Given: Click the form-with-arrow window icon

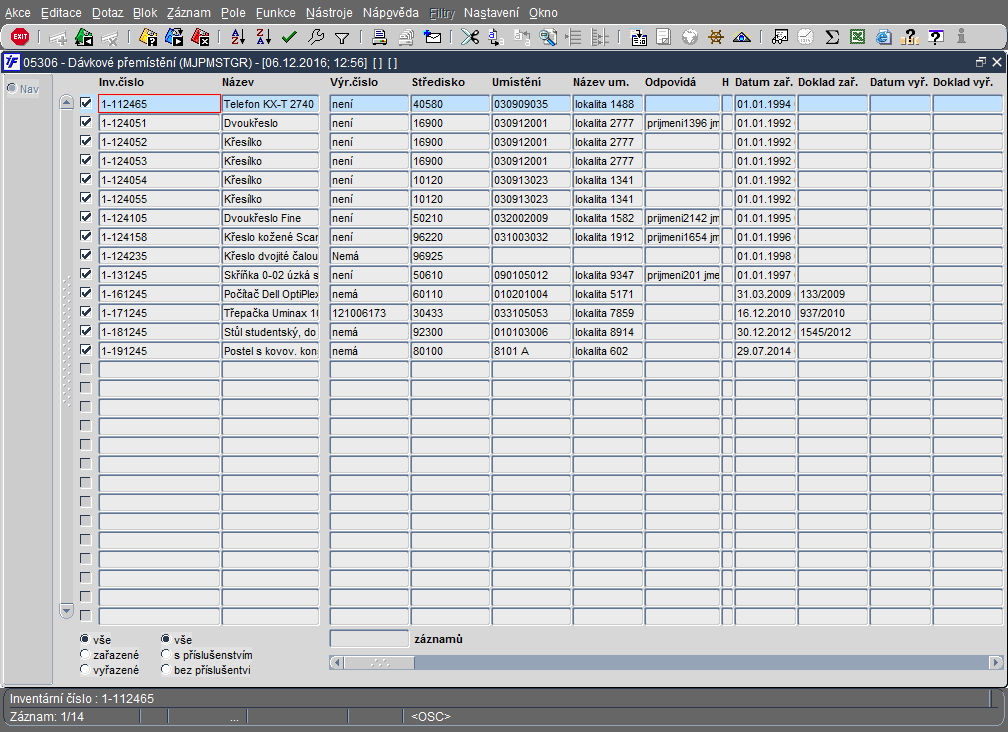Looking at the screenshot, I should 638,37.
